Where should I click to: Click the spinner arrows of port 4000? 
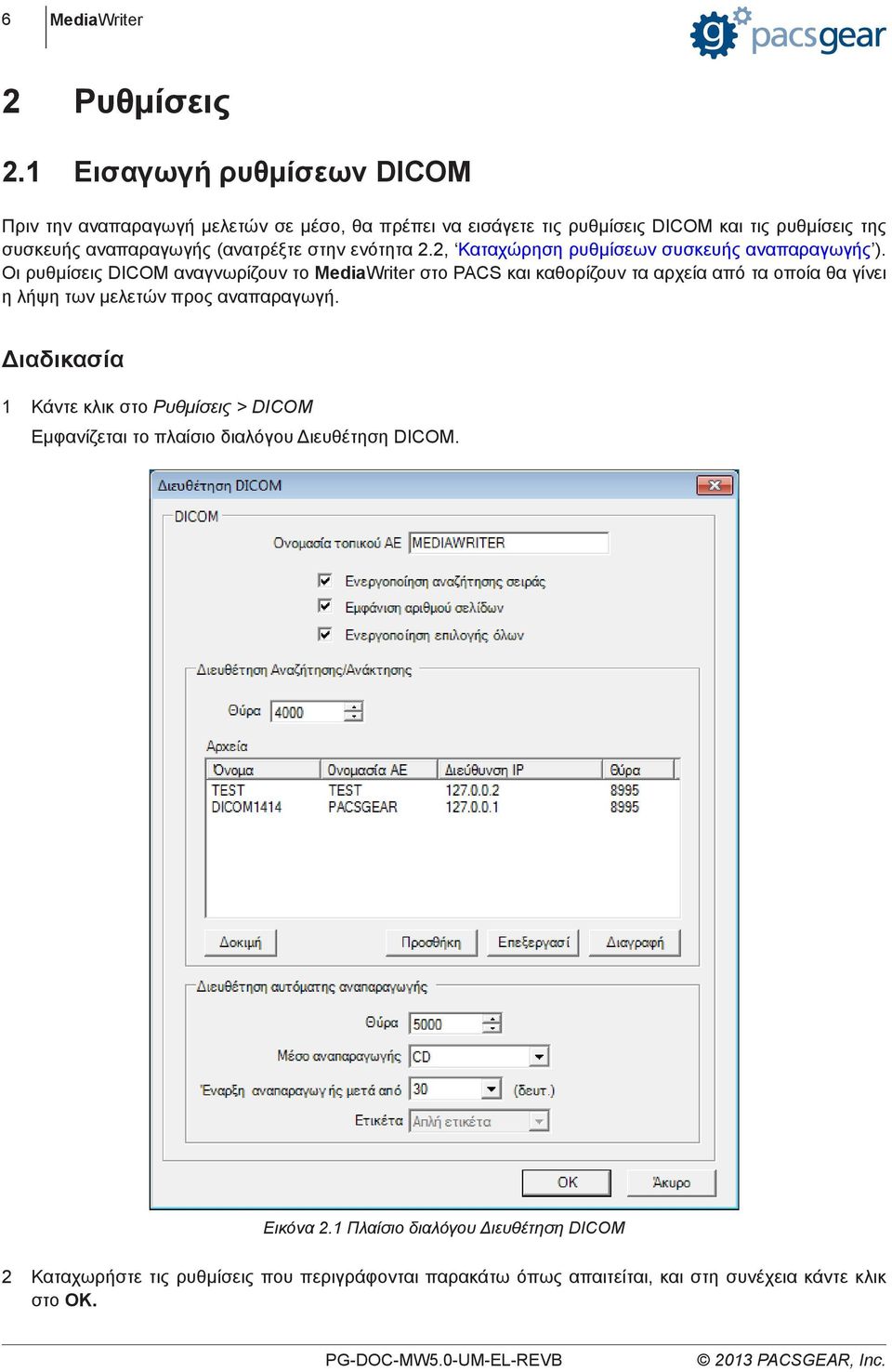[x=354, y=712]
